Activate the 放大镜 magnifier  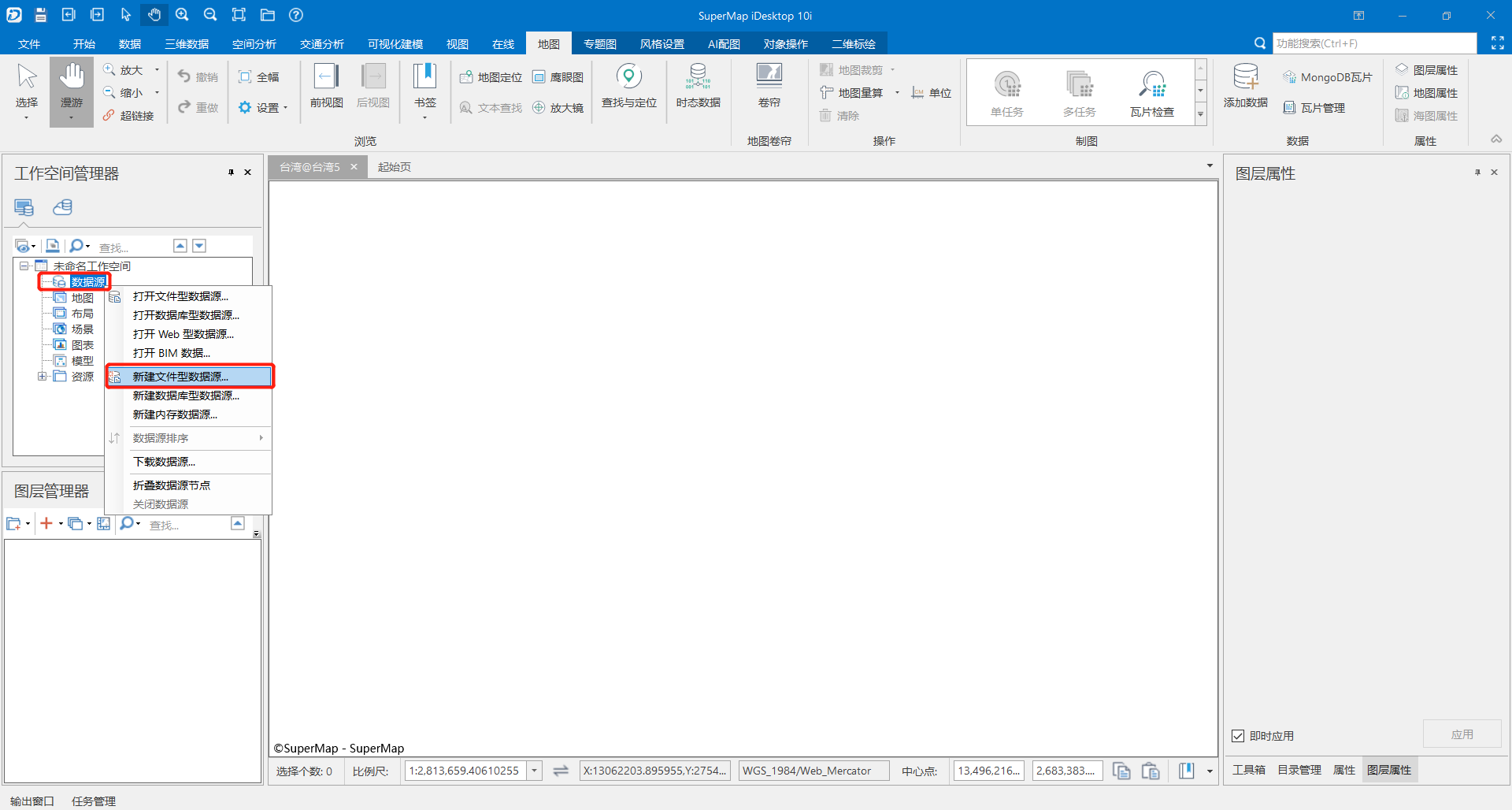click(x=558, y=108)
